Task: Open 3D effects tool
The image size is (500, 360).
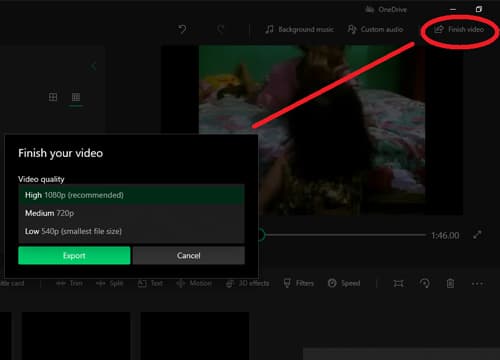Action: 248,283
